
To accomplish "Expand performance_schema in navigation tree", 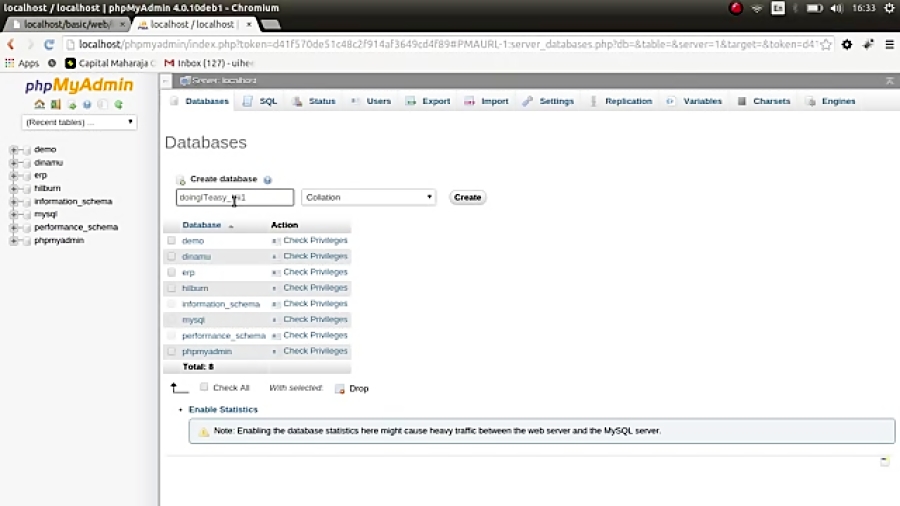I will (13, 228).
